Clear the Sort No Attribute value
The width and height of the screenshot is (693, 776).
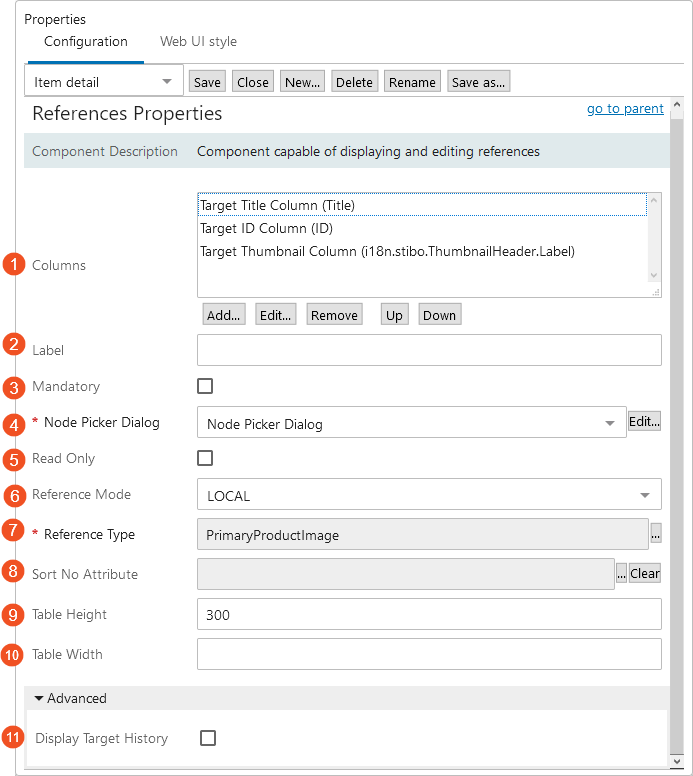pyautogui.click(x=645, y=574)
